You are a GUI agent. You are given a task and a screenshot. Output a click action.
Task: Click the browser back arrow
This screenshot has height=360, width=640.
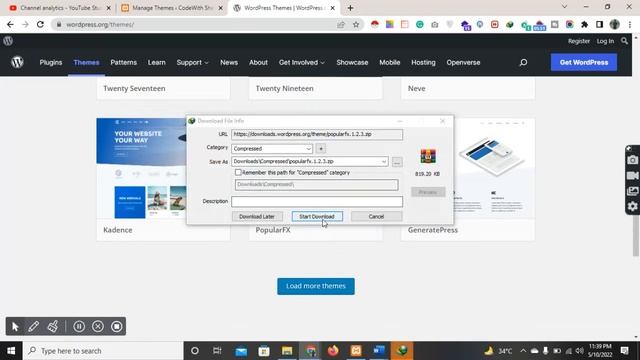click(10, 24)
